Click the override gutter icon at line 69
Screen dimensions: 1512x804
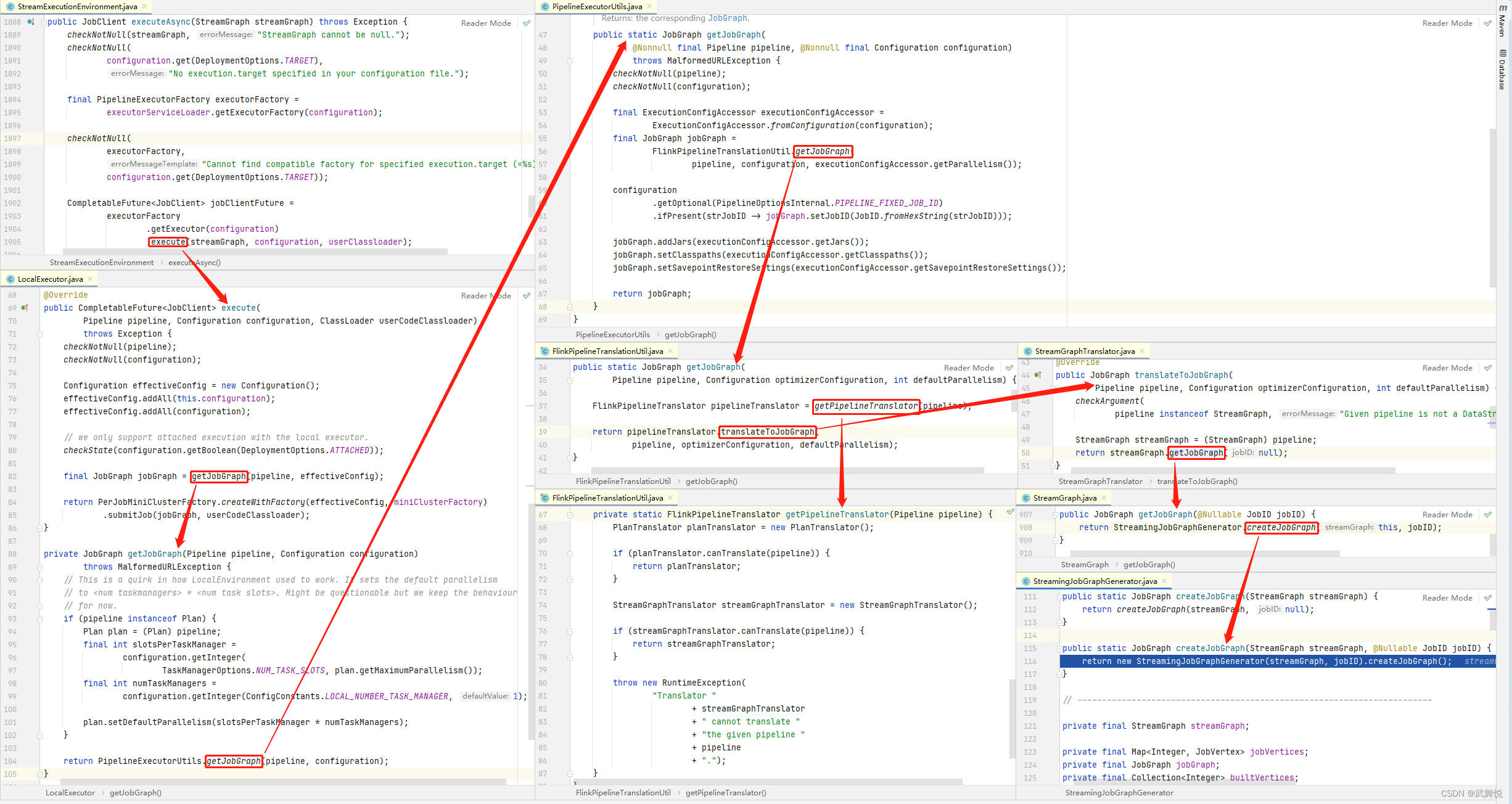(x=25, y=308)
